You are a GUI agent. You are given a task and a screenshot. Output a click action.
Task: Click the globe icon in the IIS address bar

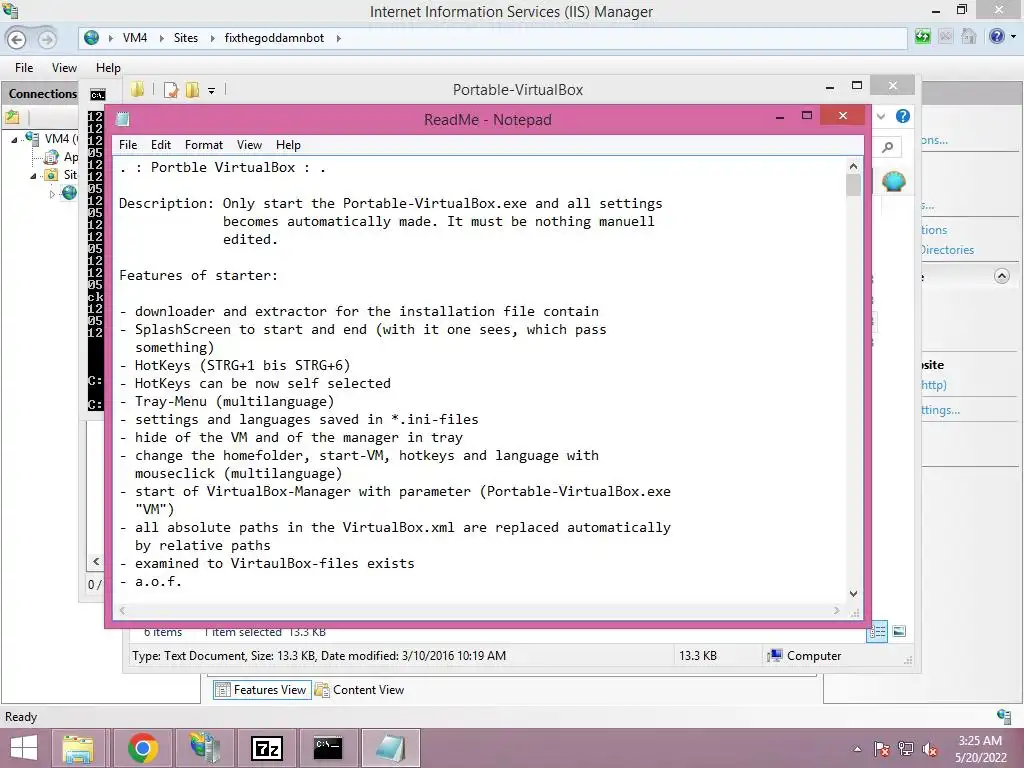point(91,38)
